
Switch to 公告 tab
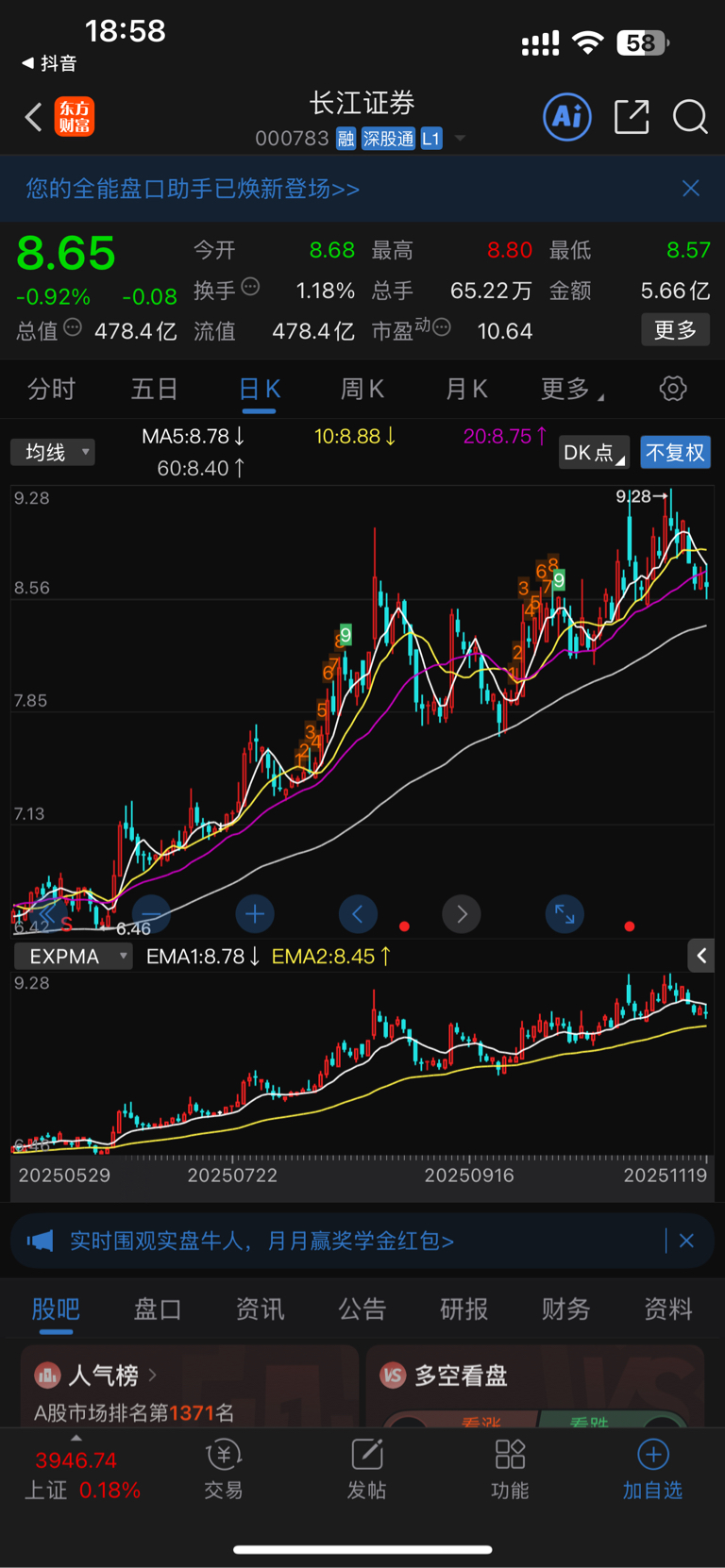[362, 1309]
